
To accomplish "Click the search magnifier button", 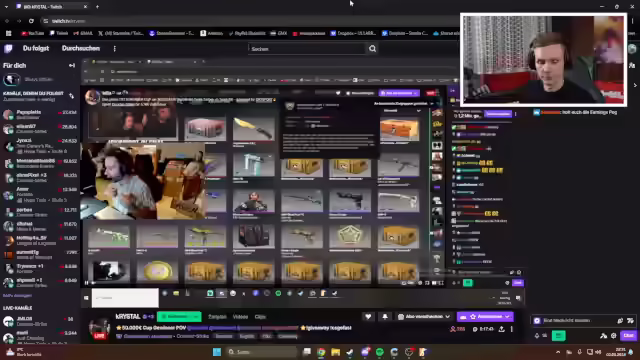I will click(372, 49).
